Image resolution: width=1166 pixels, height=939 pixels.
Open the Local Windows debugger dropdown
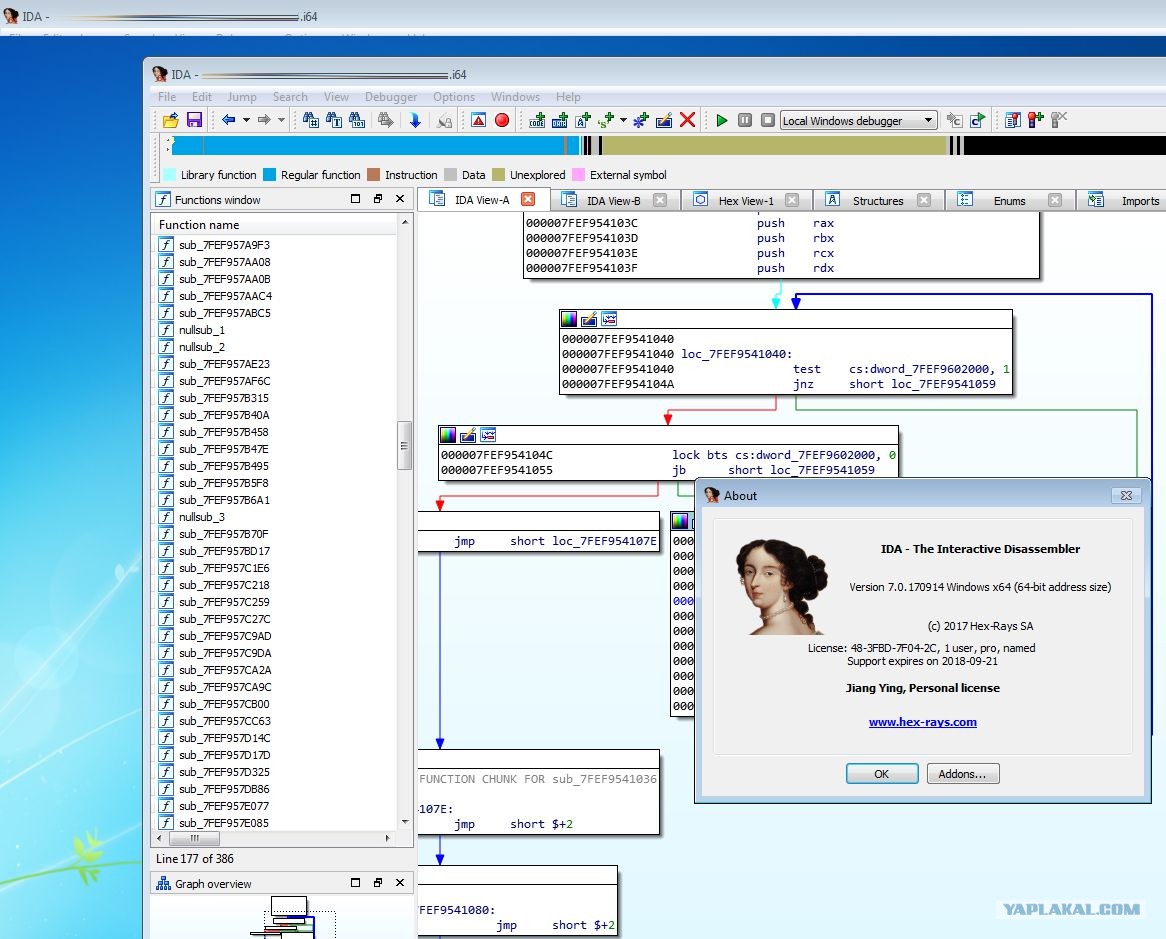[x=858, y=120]
